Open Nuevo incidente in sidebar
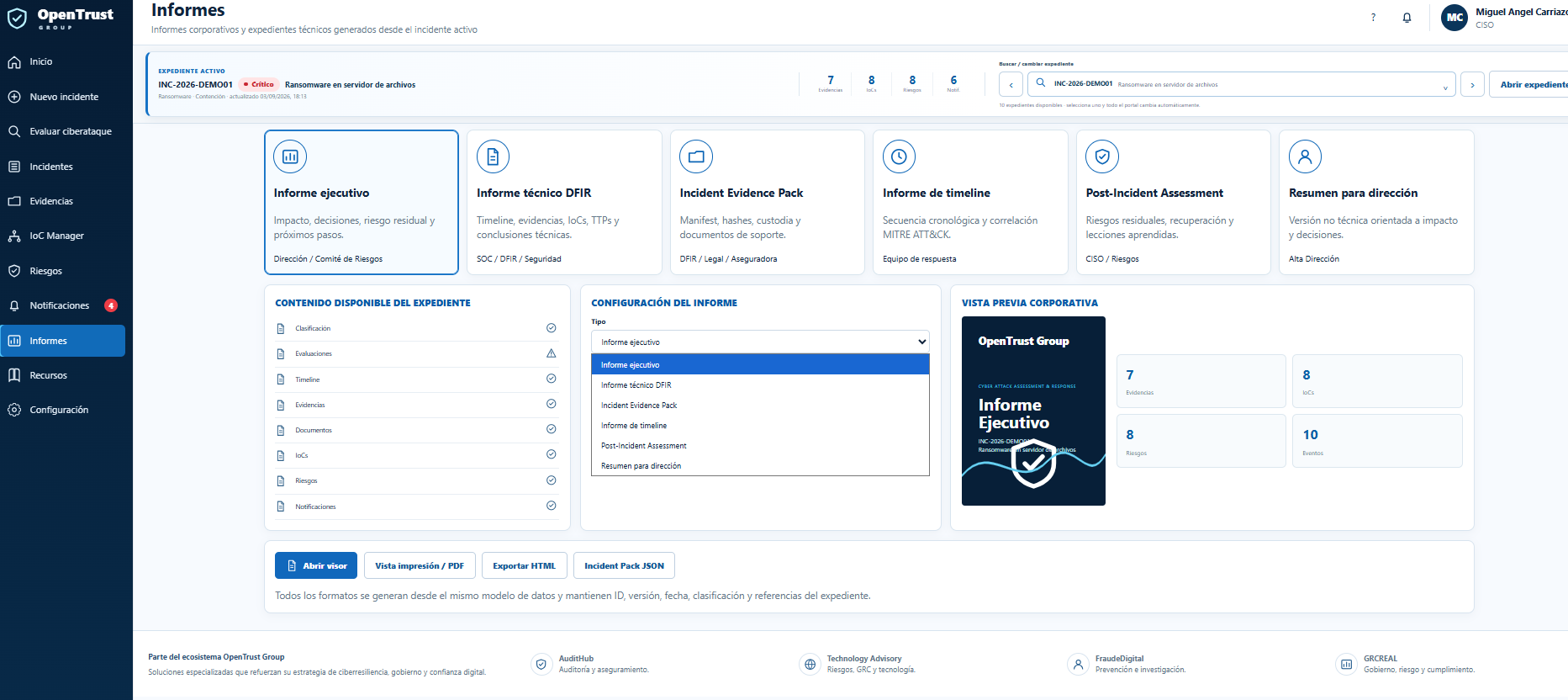This screenshot has width=1568, height=700. 63,97
